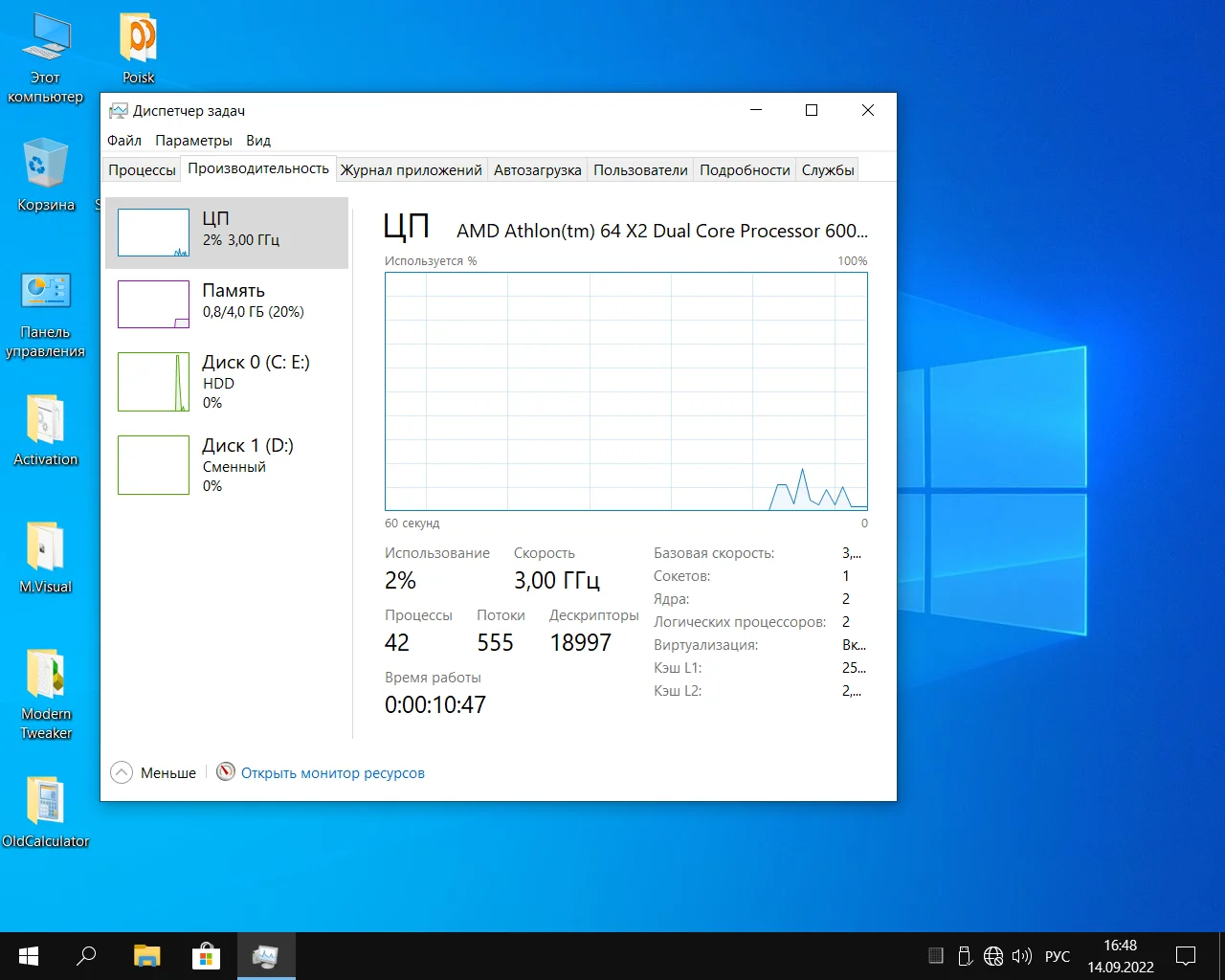
Task: Click the uptime value 0:00:10:47
Action: pos(435,704)
